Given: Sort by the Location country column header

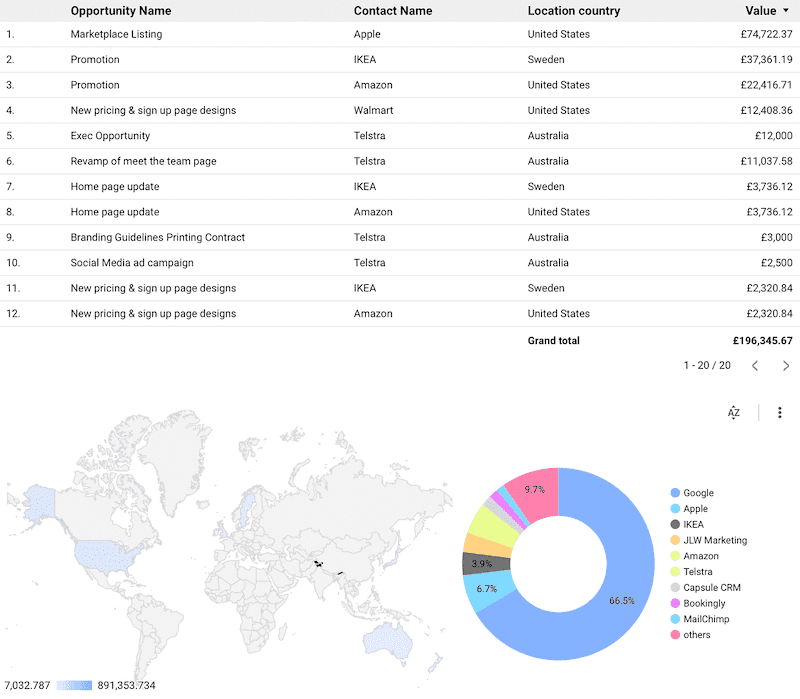Looking at the screenshot, I should tap(573, 11).
